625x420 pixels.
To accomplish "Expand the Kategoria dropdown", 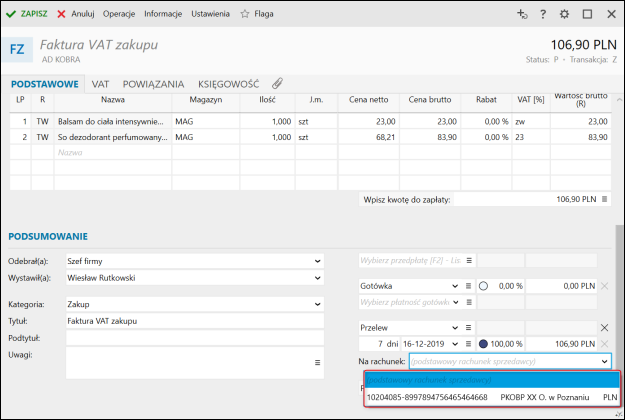I will click(x=317, y=304).
